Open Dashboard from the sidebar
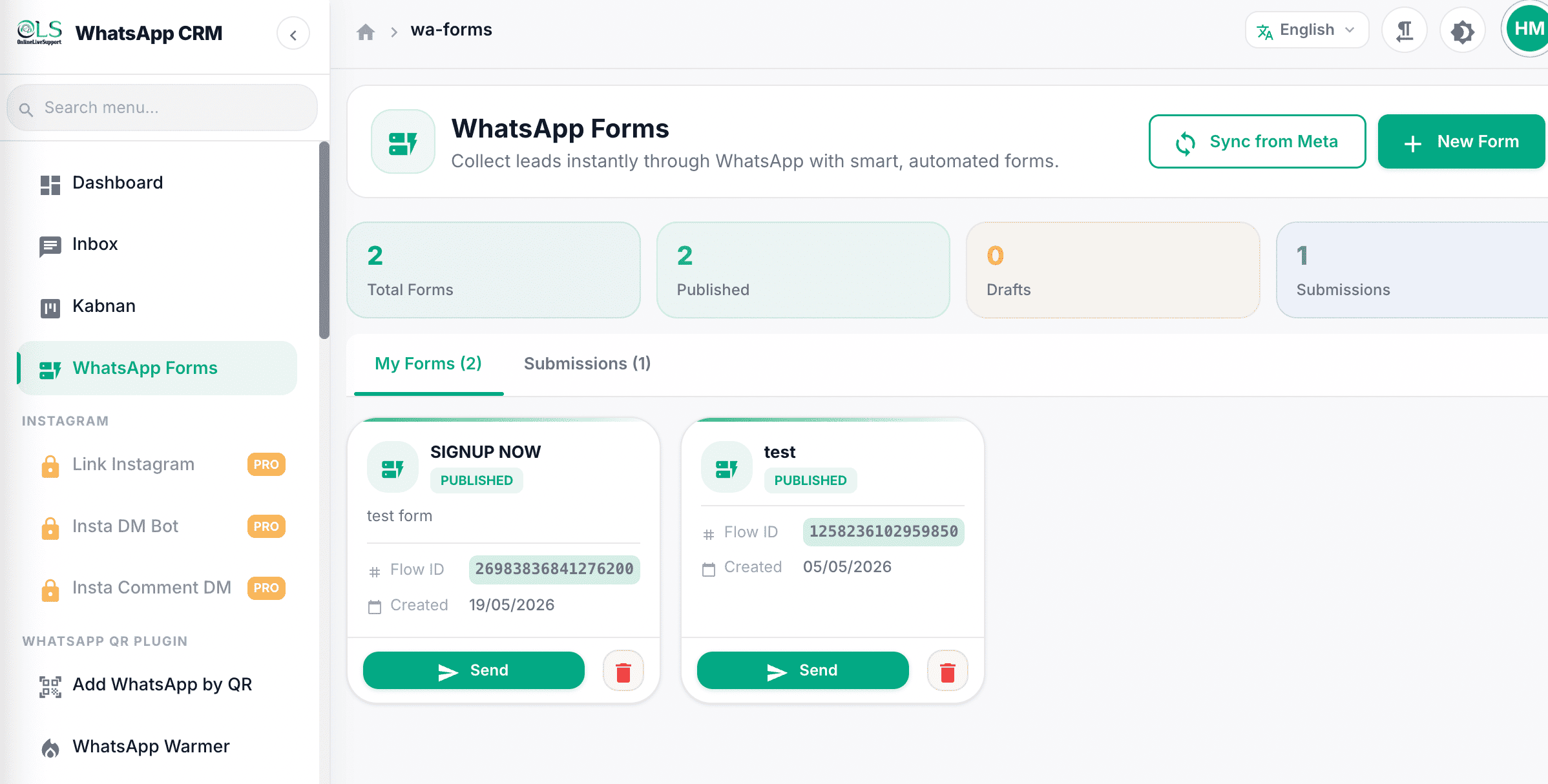Viewport: 1548px width, 784px height. click(157, 183)
